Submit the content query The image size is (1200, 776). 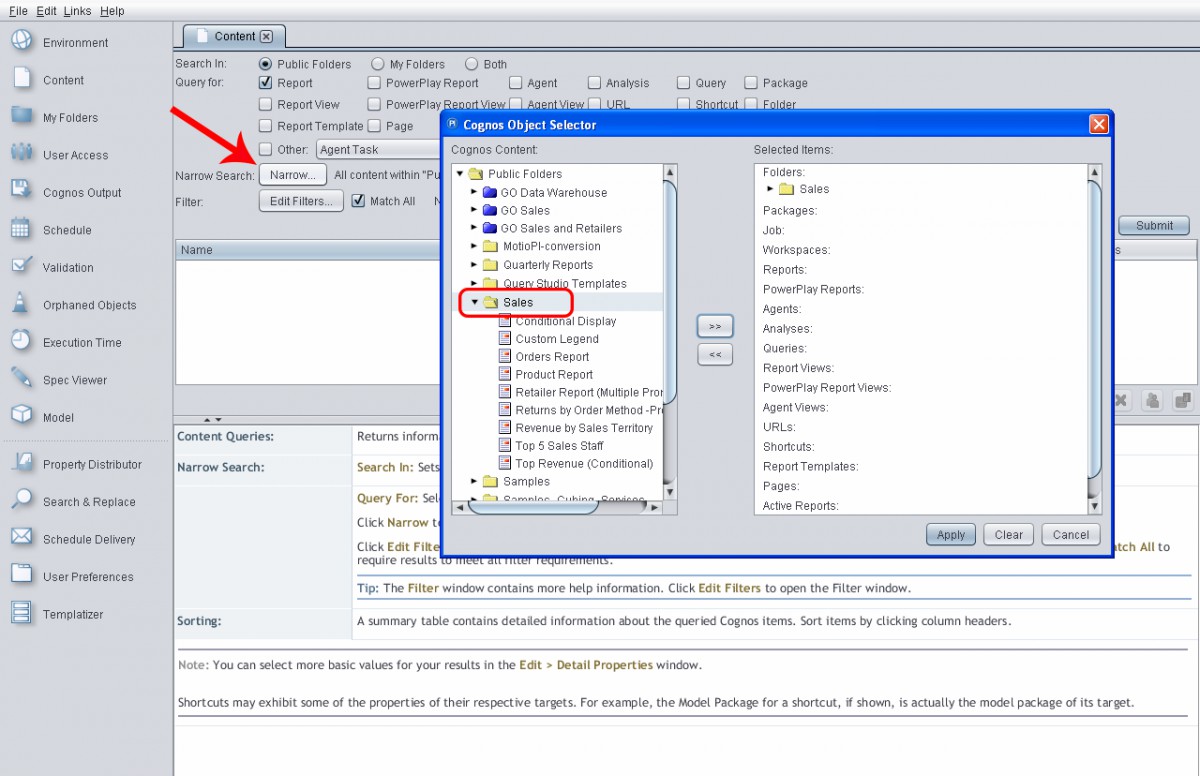pos(1154,225)
